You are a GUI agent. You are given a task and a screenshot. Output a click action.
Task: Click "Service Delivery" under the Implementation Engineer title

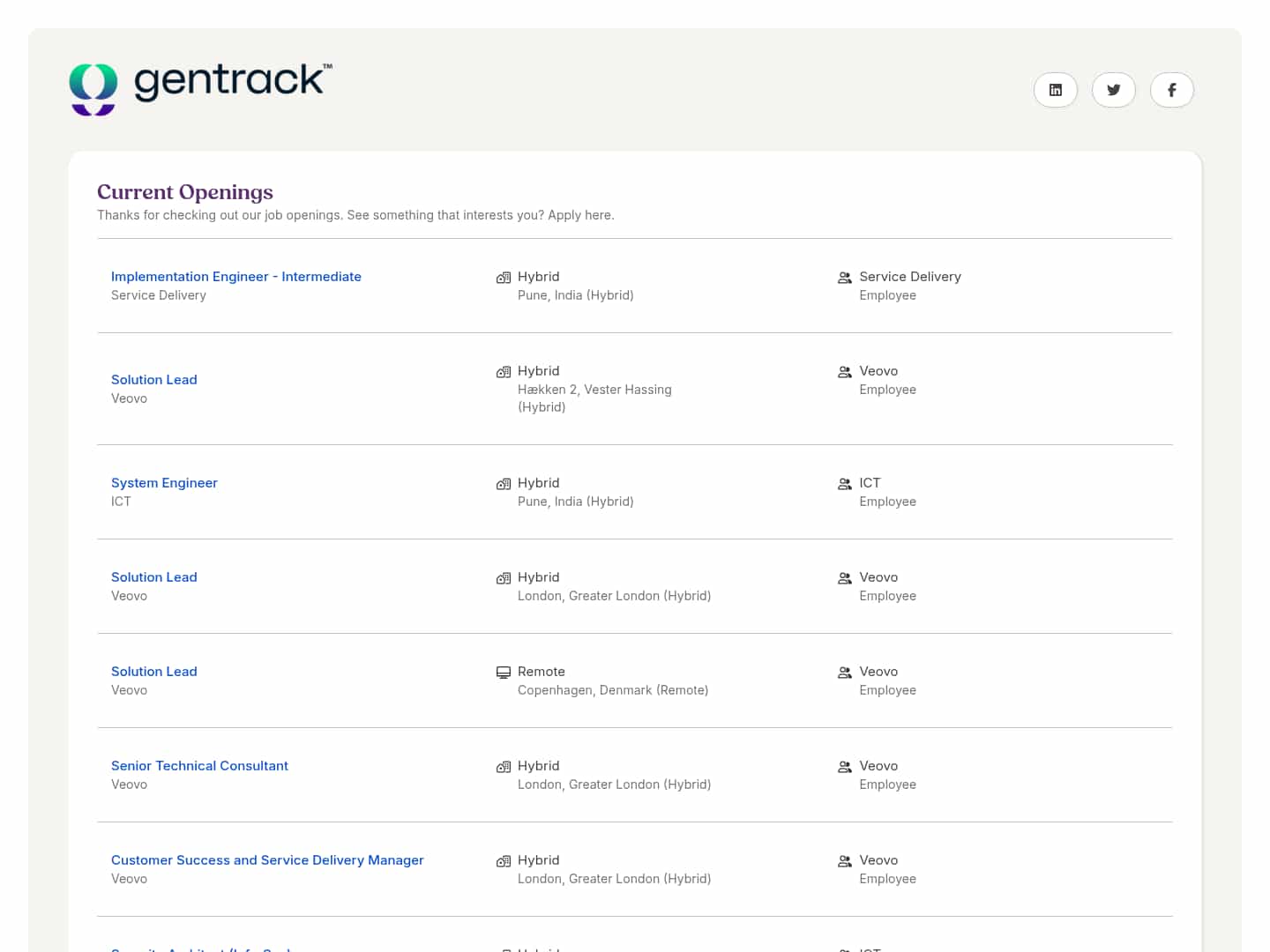(x=159, y=295)
